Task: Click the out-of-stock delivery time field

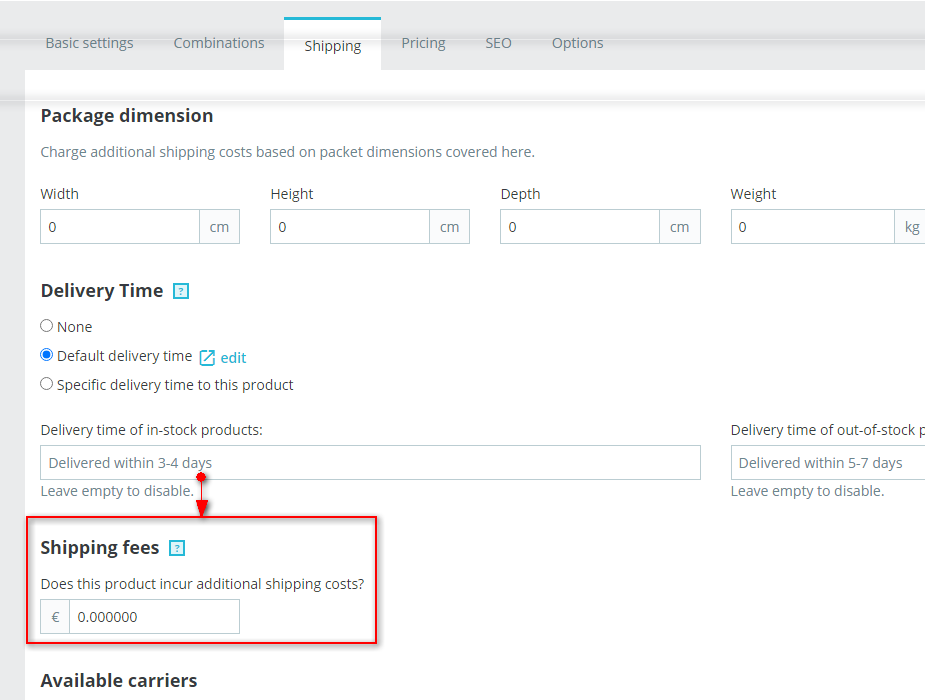Action: [828, 463]
